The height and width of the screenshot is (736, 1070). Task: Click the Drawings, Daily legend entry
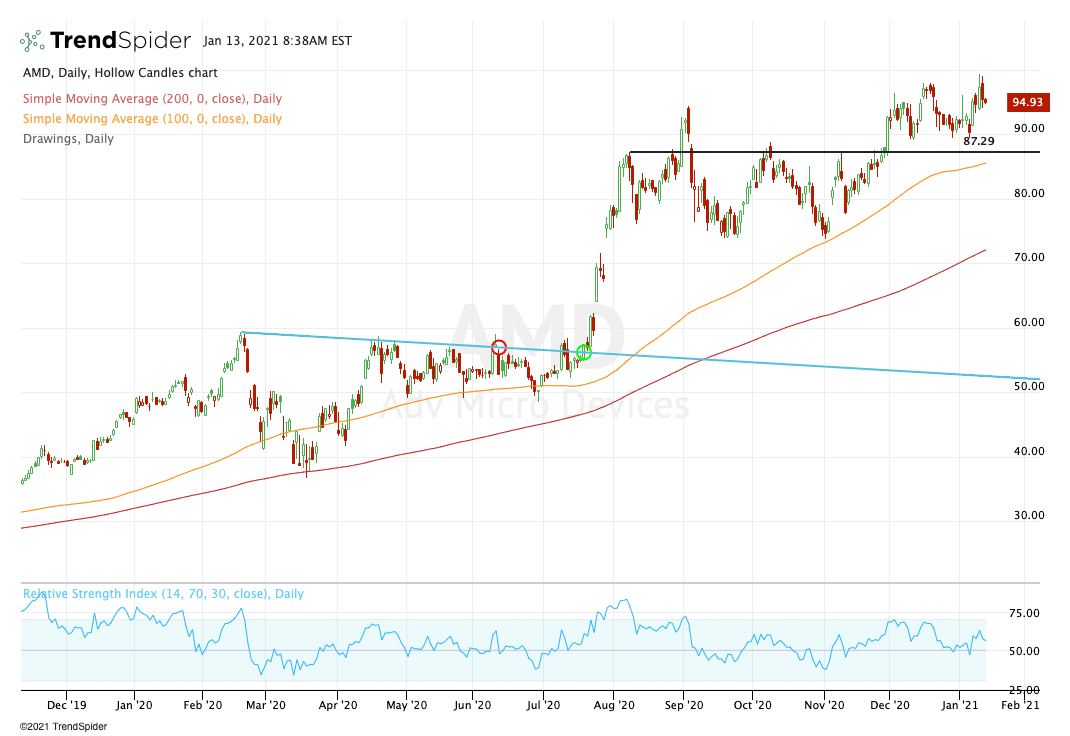coord(68,138)
